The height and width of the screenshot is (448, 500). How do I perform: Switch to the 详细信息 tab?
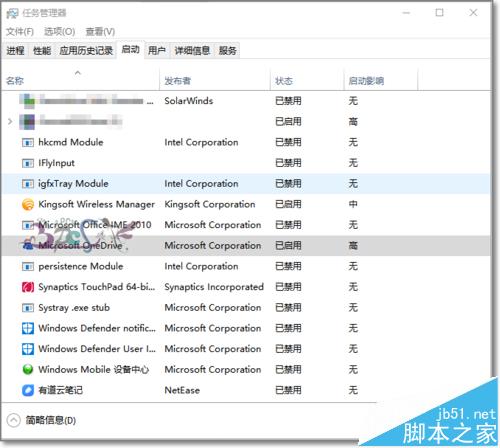(x=192, y=51)
